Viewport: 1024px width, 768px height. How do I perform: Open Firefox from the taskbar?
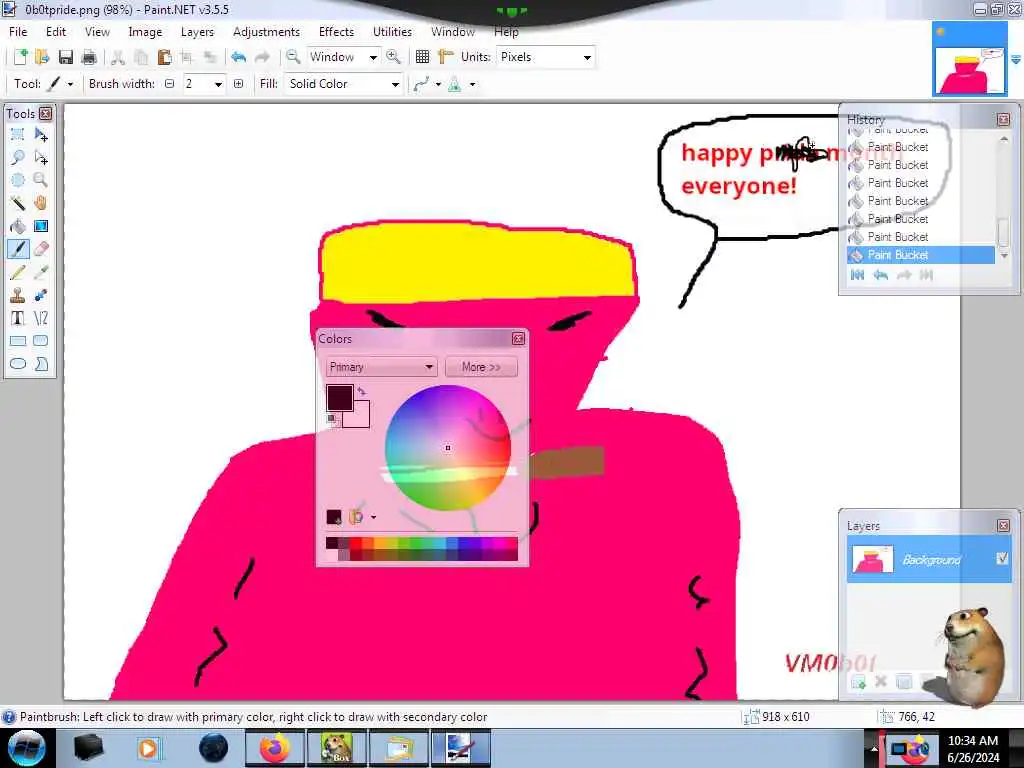[x=274, y=748]
